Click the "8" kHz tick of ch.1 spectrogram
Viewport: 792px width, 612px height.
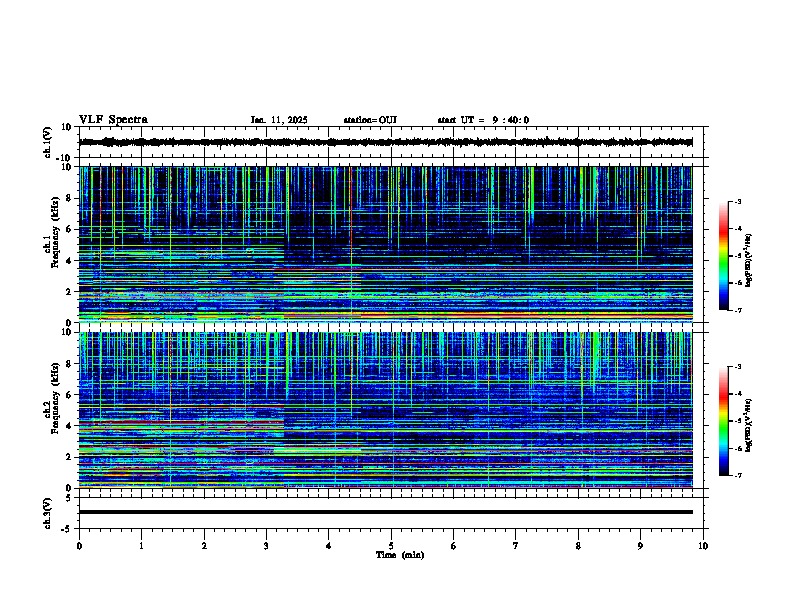pos(70,198)
